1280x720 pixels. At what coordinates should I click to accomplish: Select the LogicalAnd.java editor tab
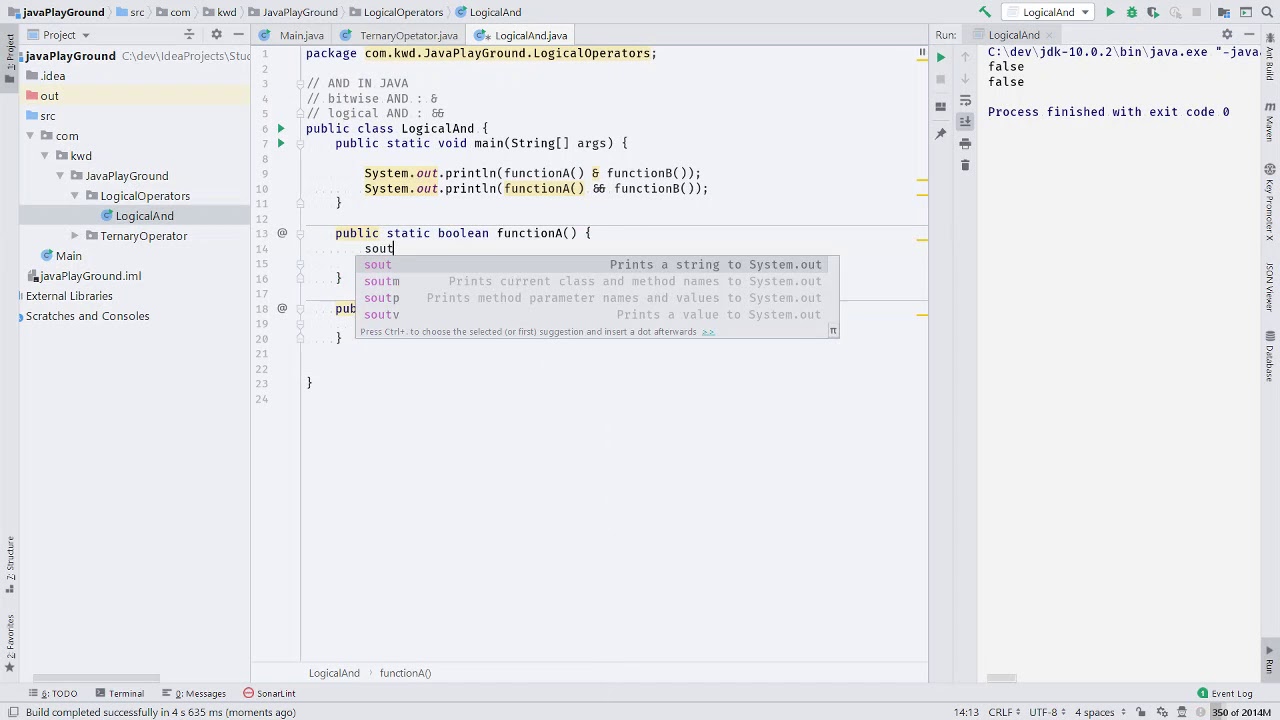[526, 35]
